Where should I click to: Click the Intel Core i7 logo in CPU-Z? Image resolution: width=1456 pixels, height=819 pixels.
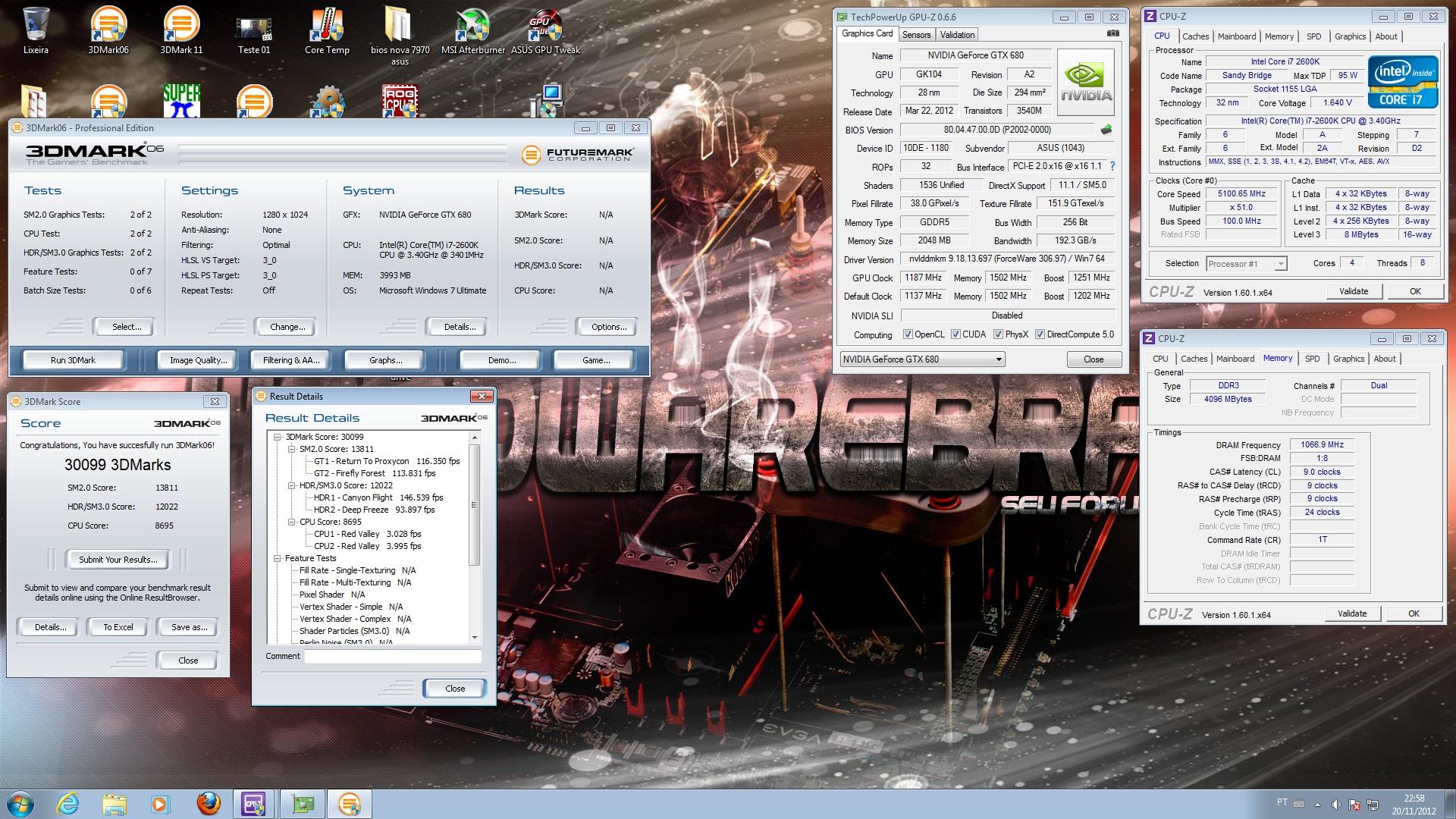click(1403, 80)
